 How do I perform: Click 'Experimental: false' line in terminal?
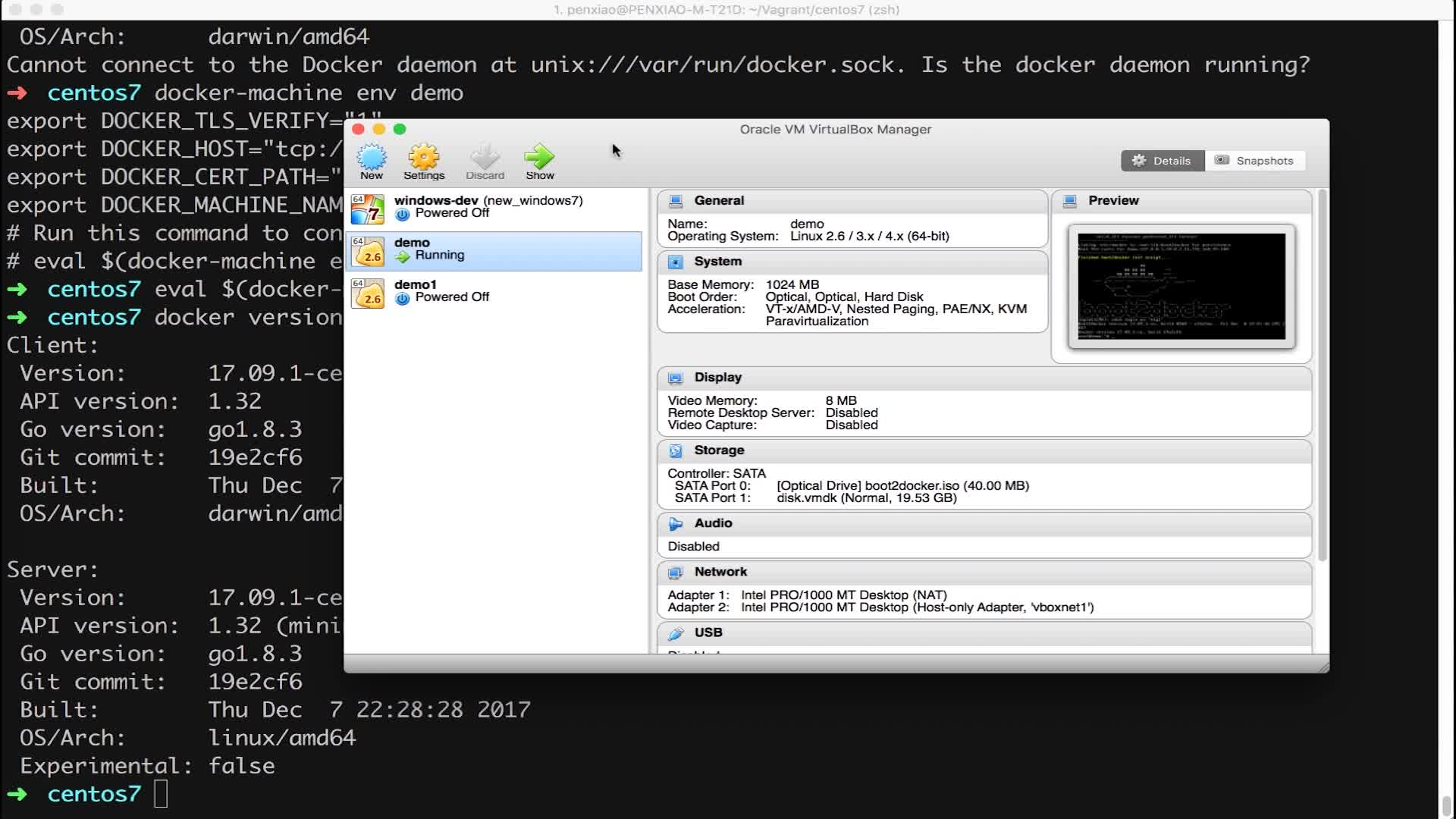pyautogui.click(x=148, y=766)
